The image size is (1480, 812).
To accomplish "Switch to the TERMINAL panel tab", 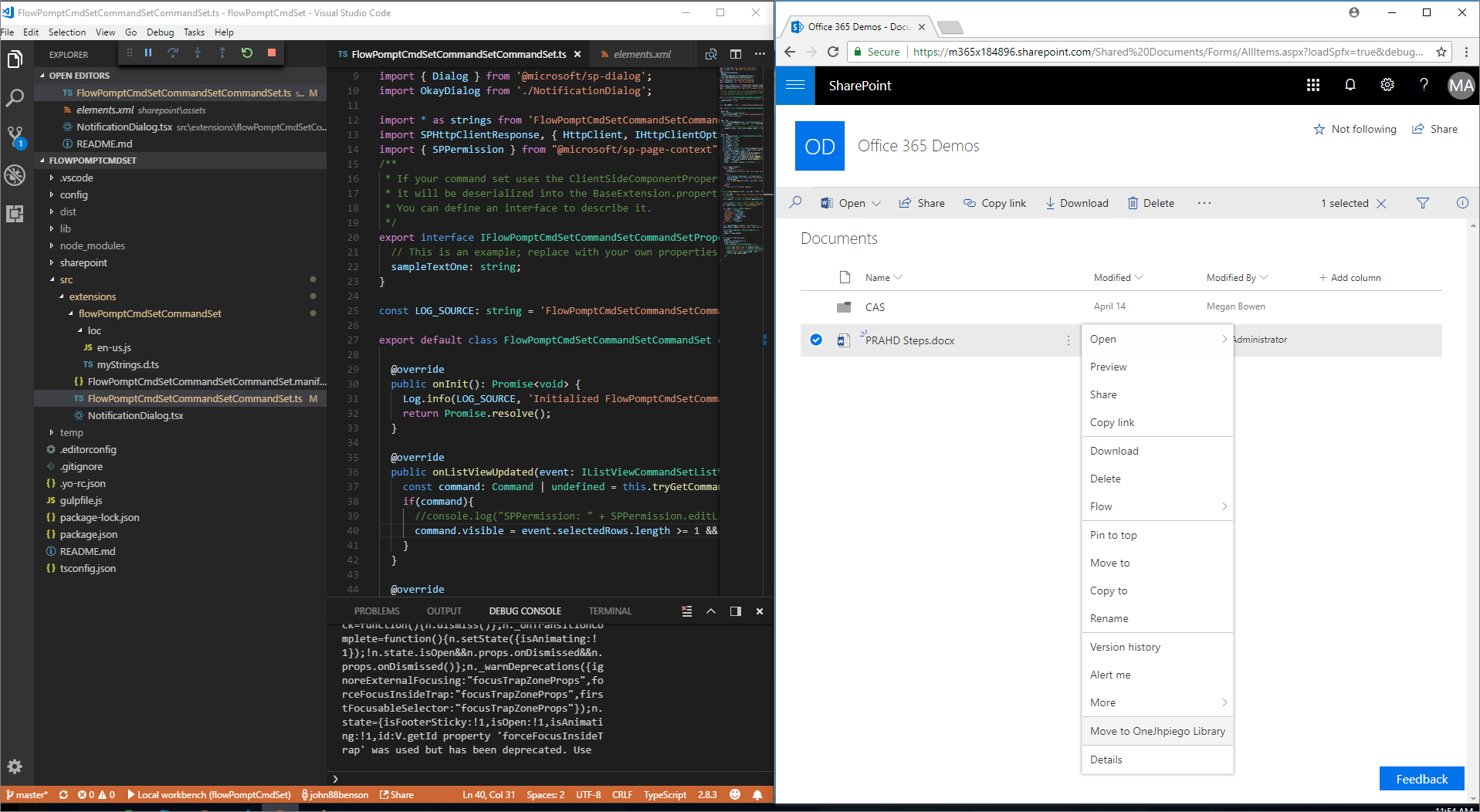I will pyautogui.click(x=609, y=611).
